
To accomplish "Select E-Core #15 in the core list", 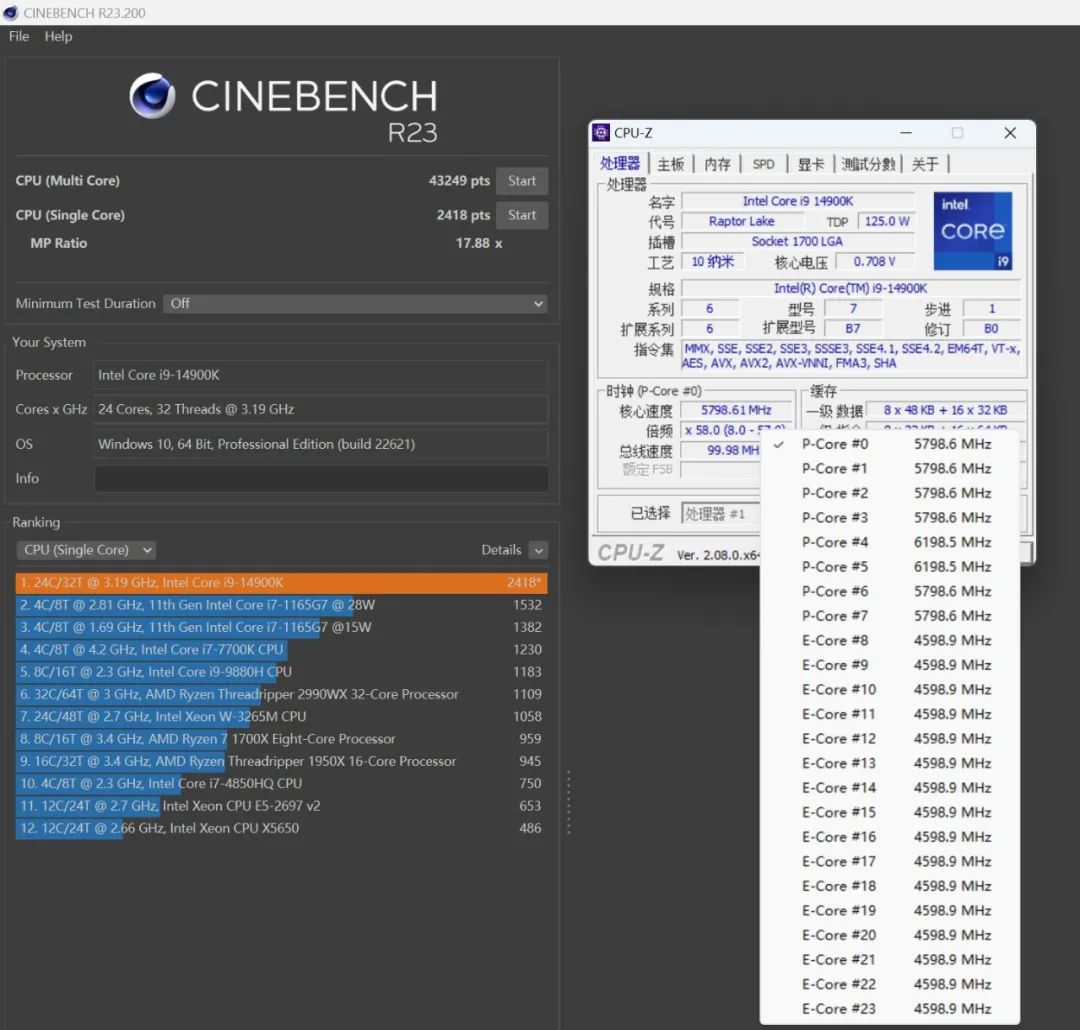I will pyautogui.click(x=889, y=812).
